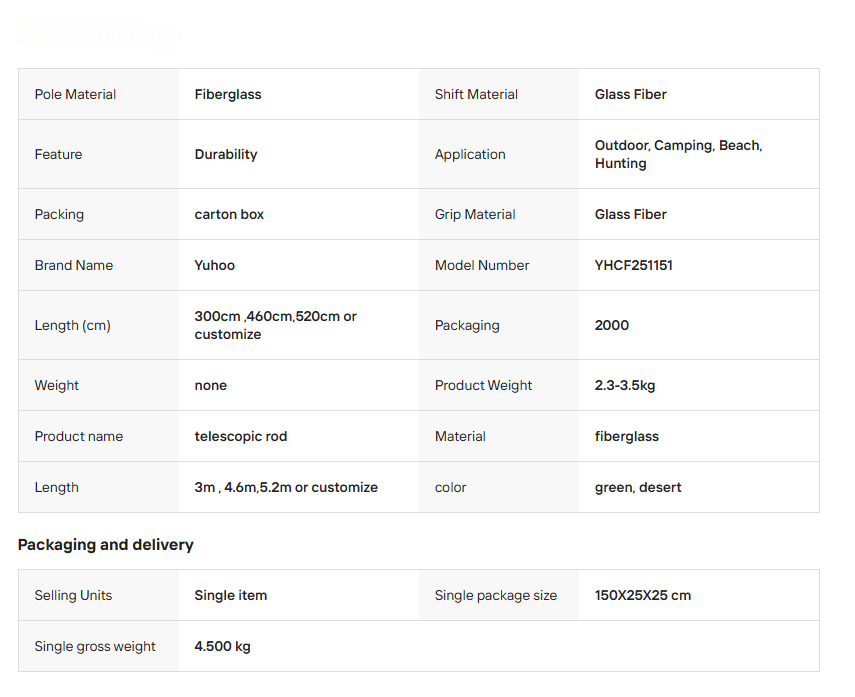855x697 pixels.
Task: Click the 3m, 4.6m, 5.2m length value
Action: tap(286, 487)
